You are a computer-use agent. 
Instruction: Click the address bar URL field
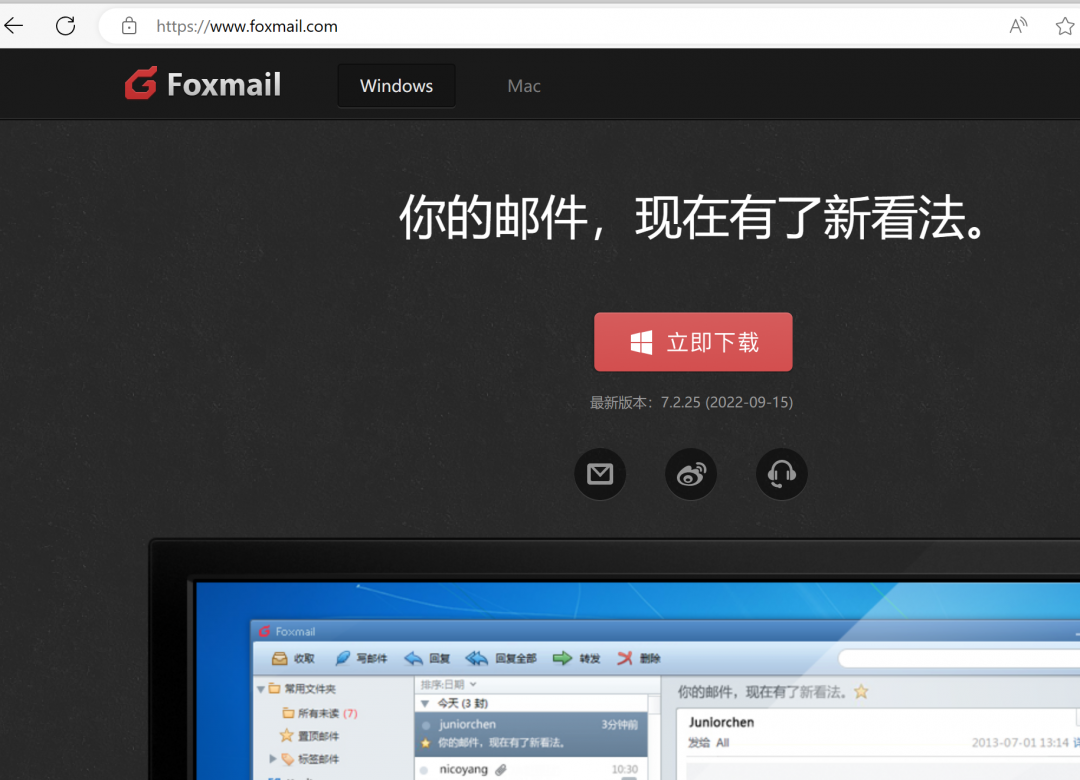pos(551,26)
